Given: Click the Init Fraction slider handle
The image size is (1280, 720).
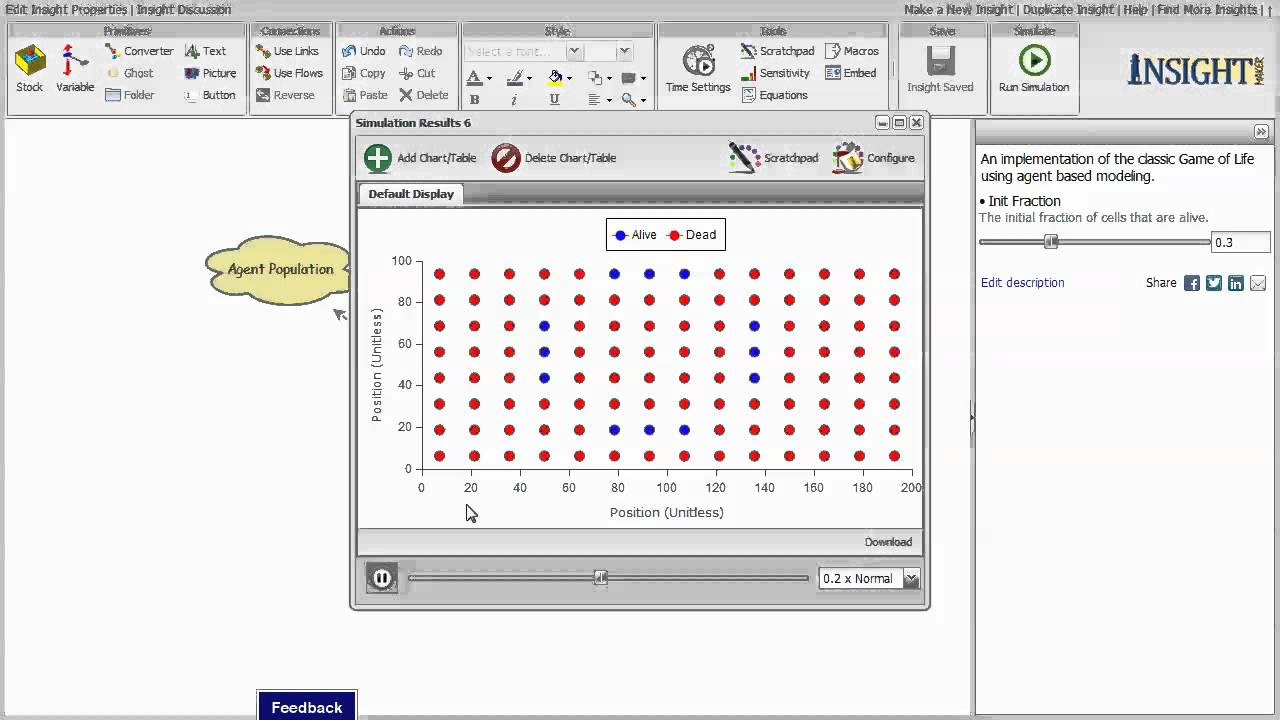Looking at the screenshot, I should 1050,242.
